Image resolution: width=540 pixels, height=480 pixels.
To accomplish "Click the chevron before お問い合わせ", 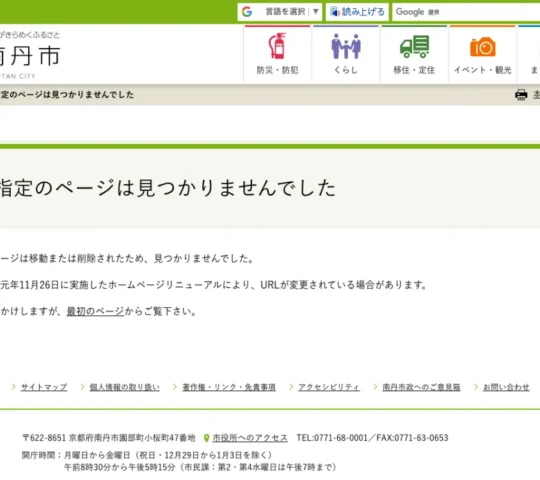I will click(476, 387).
